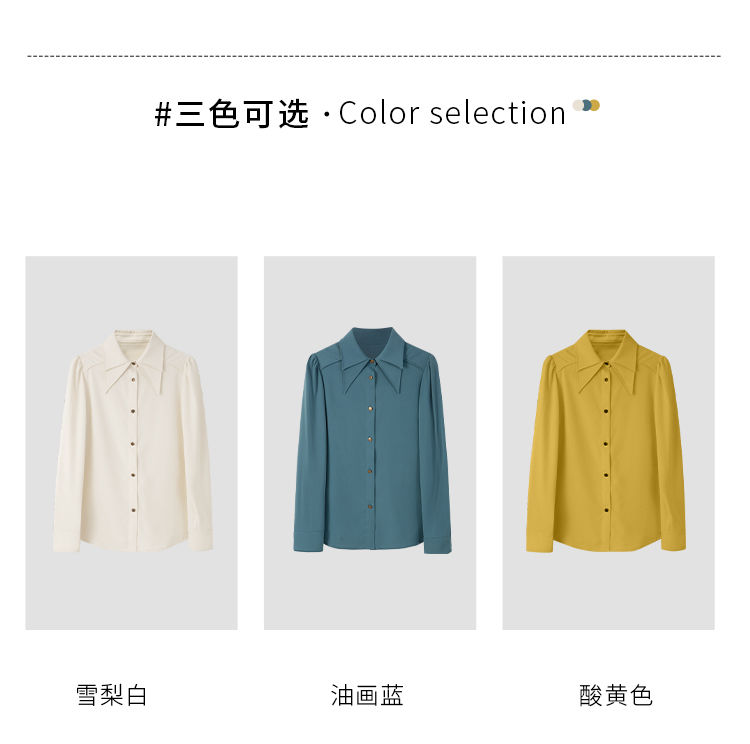Click the Color selection heading text
The image size is (750, 744).
tap(452, 113)
